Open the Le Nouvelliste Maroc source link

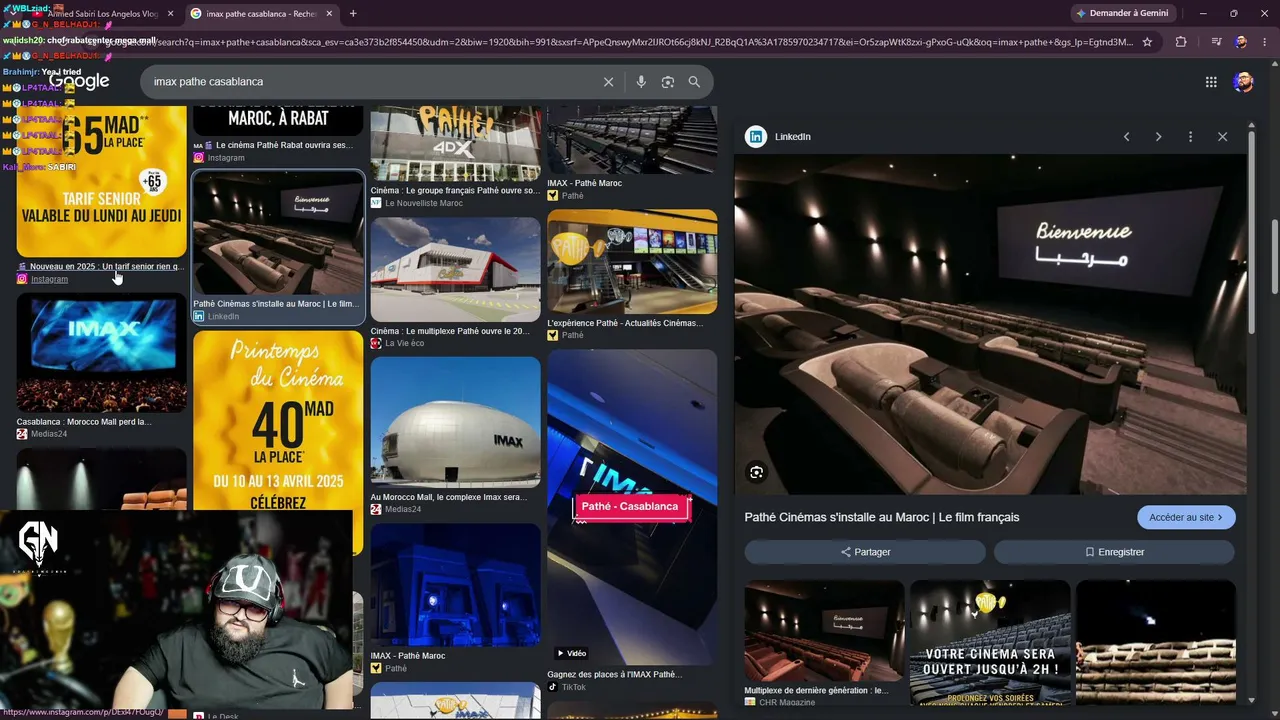point(424,203)
